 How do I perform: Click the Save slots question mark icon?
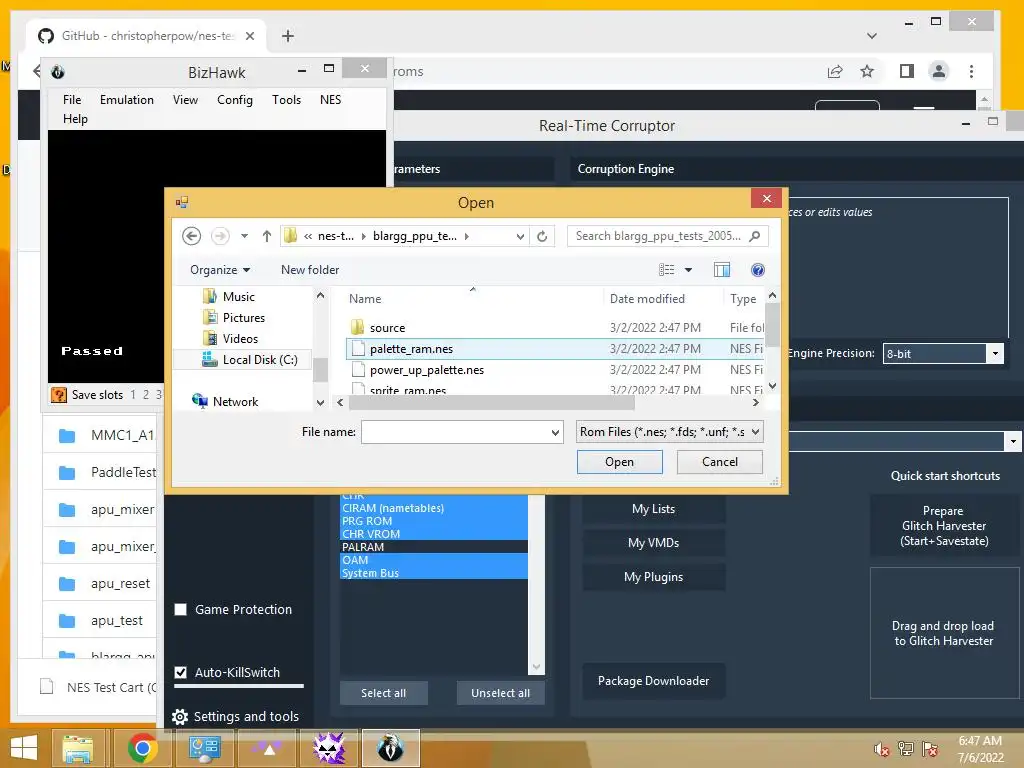click(59, 394)
